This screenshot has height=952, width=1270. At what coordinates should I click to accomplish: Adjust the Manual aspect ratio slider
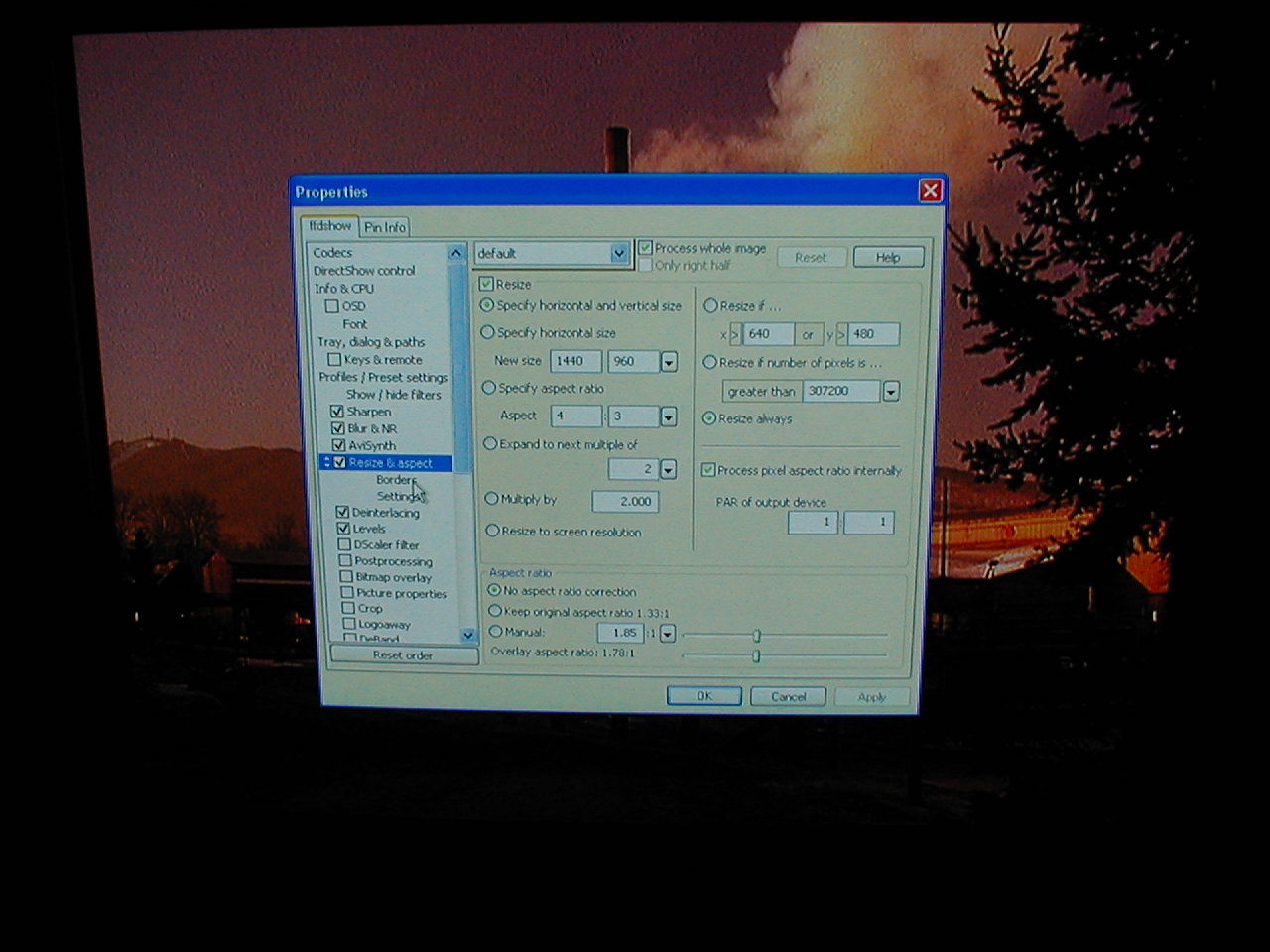(x=756, y=635)
